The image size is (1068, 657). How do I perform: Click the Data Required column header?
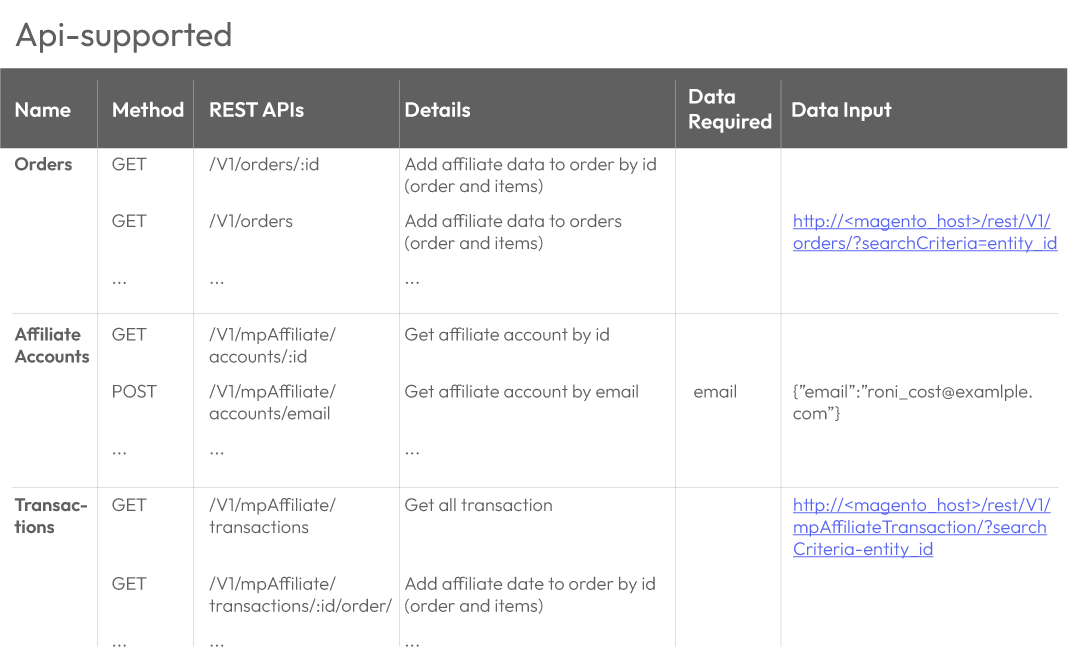729,109
